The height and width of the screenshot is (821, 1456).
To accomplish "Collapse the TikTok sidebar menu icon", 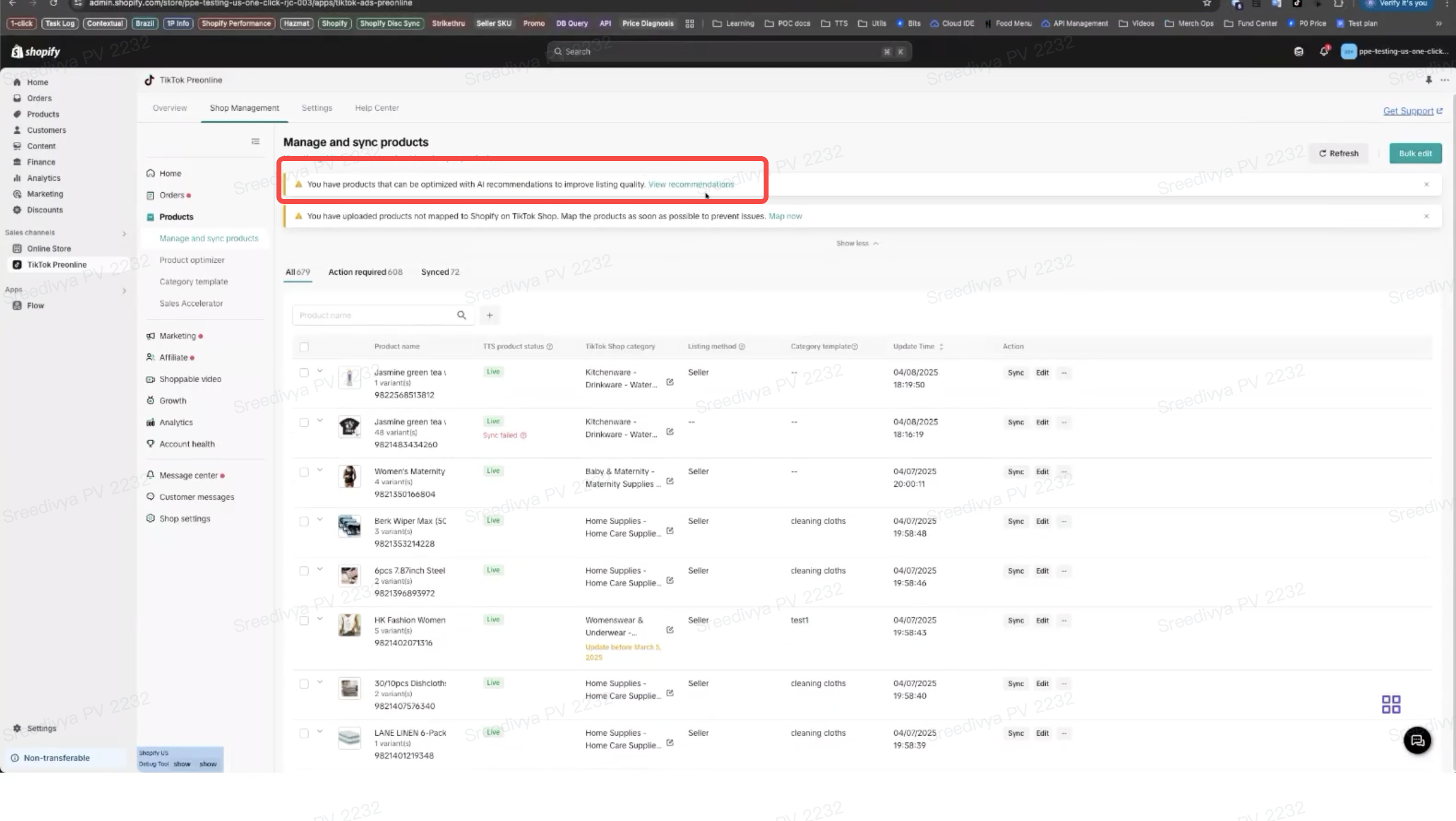I will pos(256,141).
